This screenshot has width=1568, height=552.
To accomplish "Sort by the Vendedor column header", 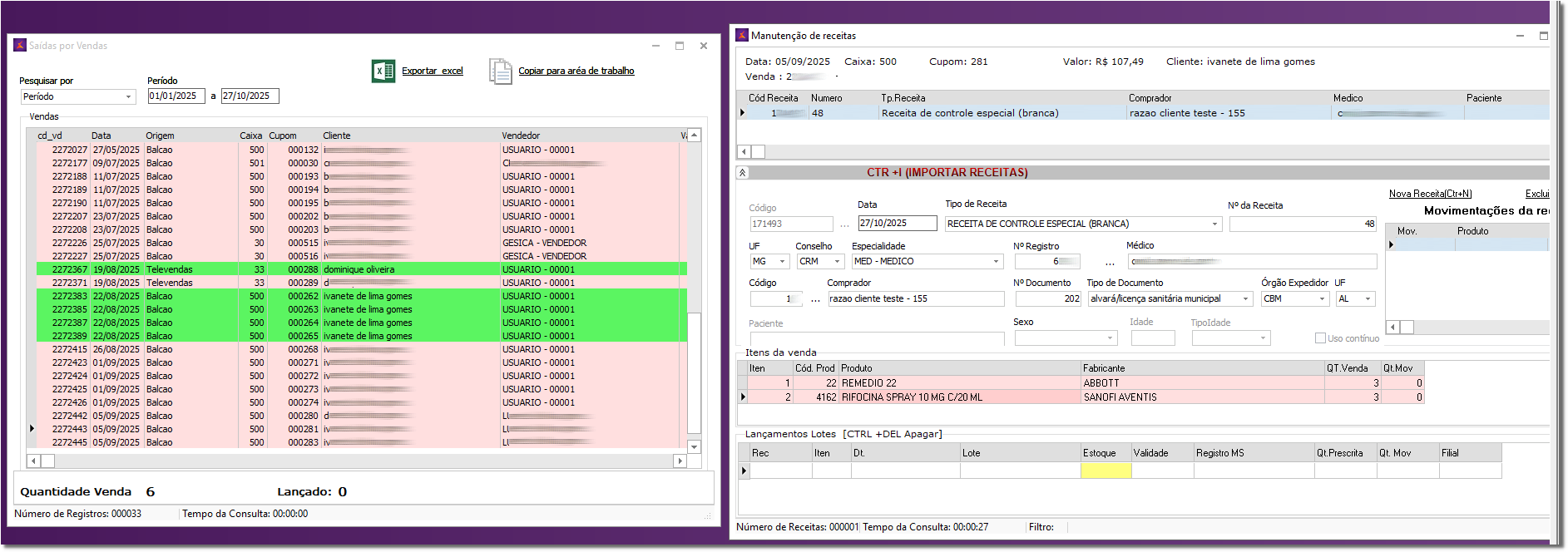I will tap(521, 136).
